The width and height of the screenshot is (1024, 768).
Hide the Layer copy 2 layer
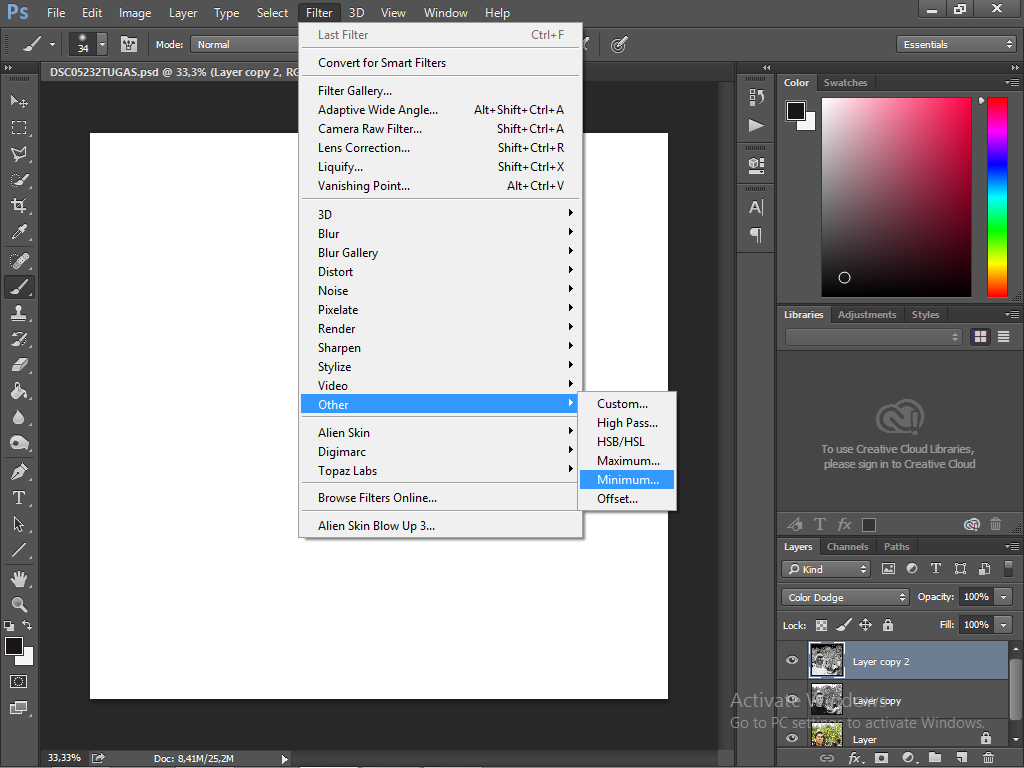[792, 660]
